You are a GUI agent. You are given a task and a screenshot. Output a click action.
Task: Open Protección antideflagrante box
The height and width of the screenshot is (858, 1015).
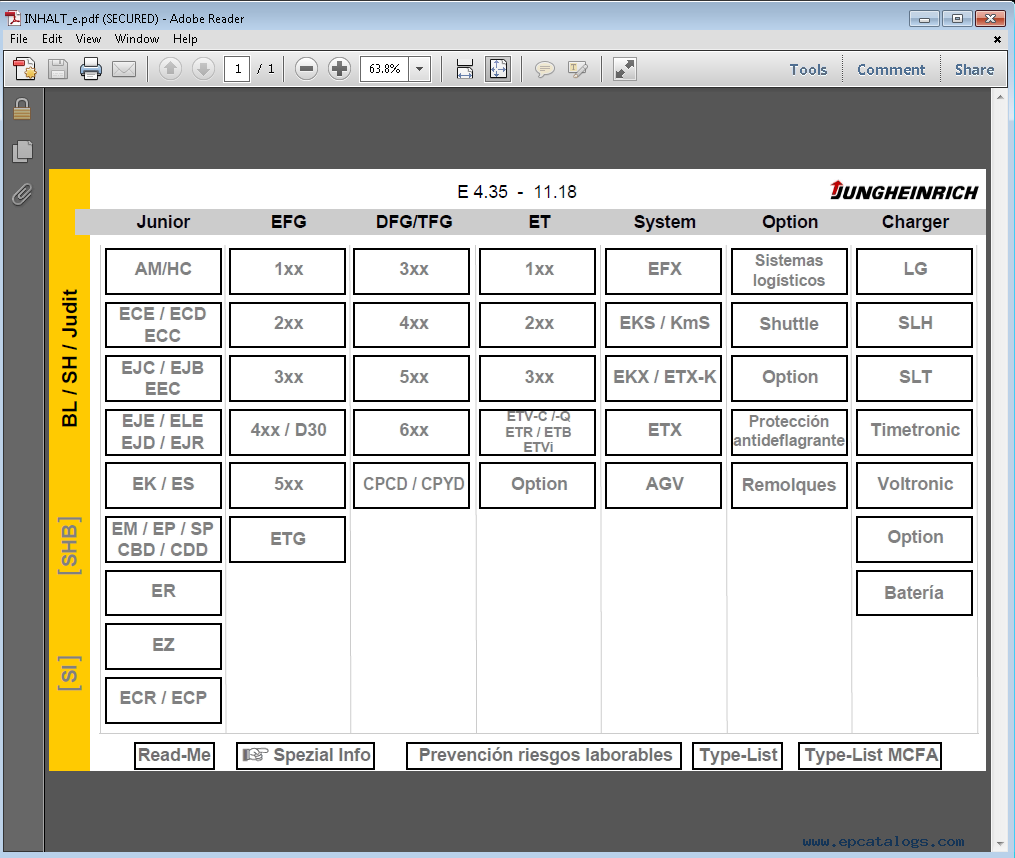789,432
